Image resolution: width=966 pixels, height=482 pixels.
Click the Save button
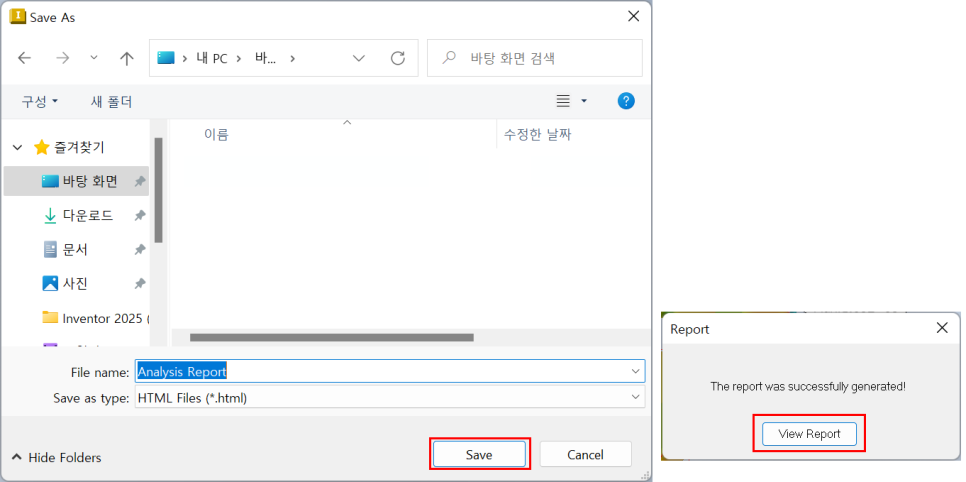point(479,455)
